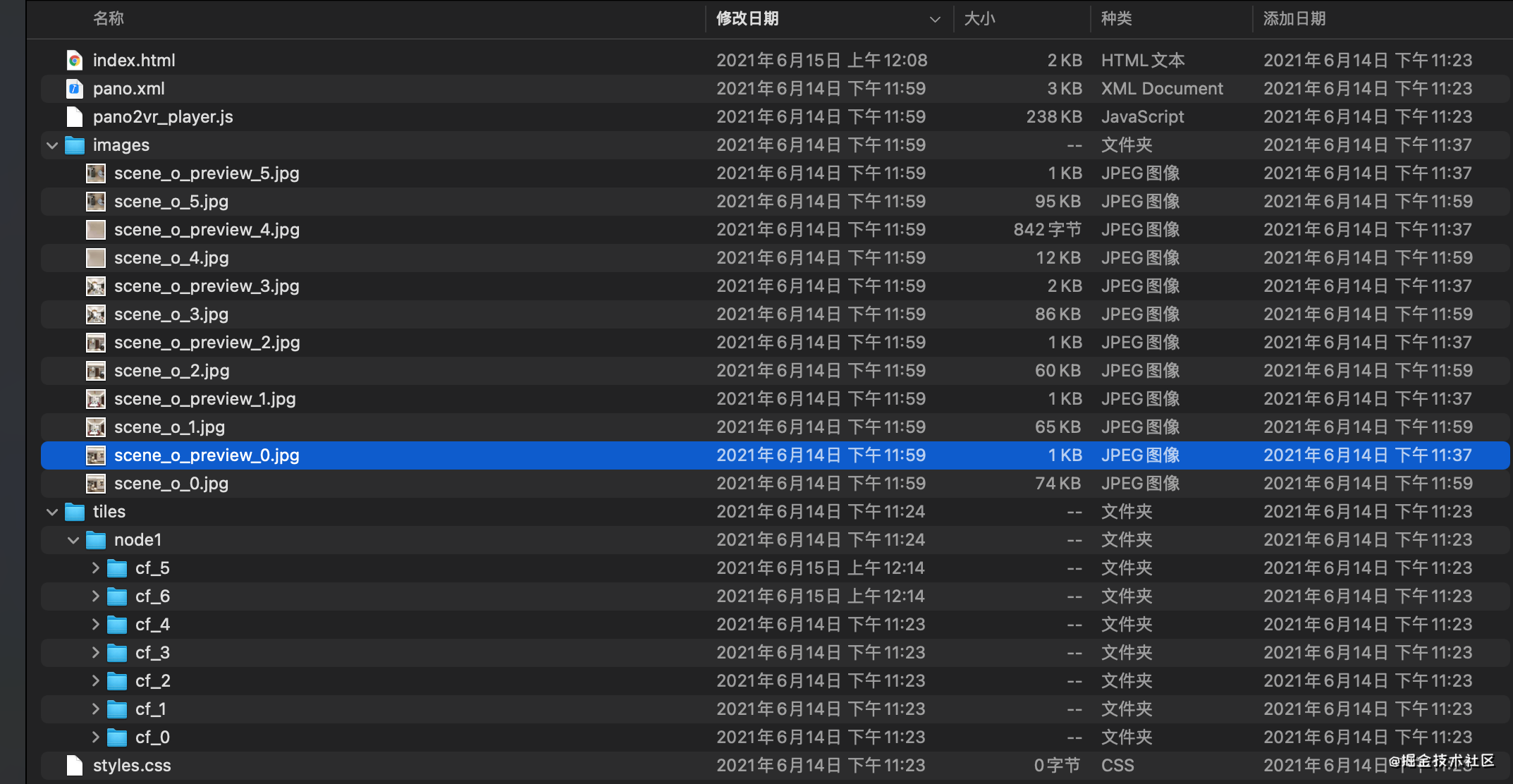Sort by the 修改日期 column header
The height and width of the screenshot is (784, 1513).
pos(747,19)
